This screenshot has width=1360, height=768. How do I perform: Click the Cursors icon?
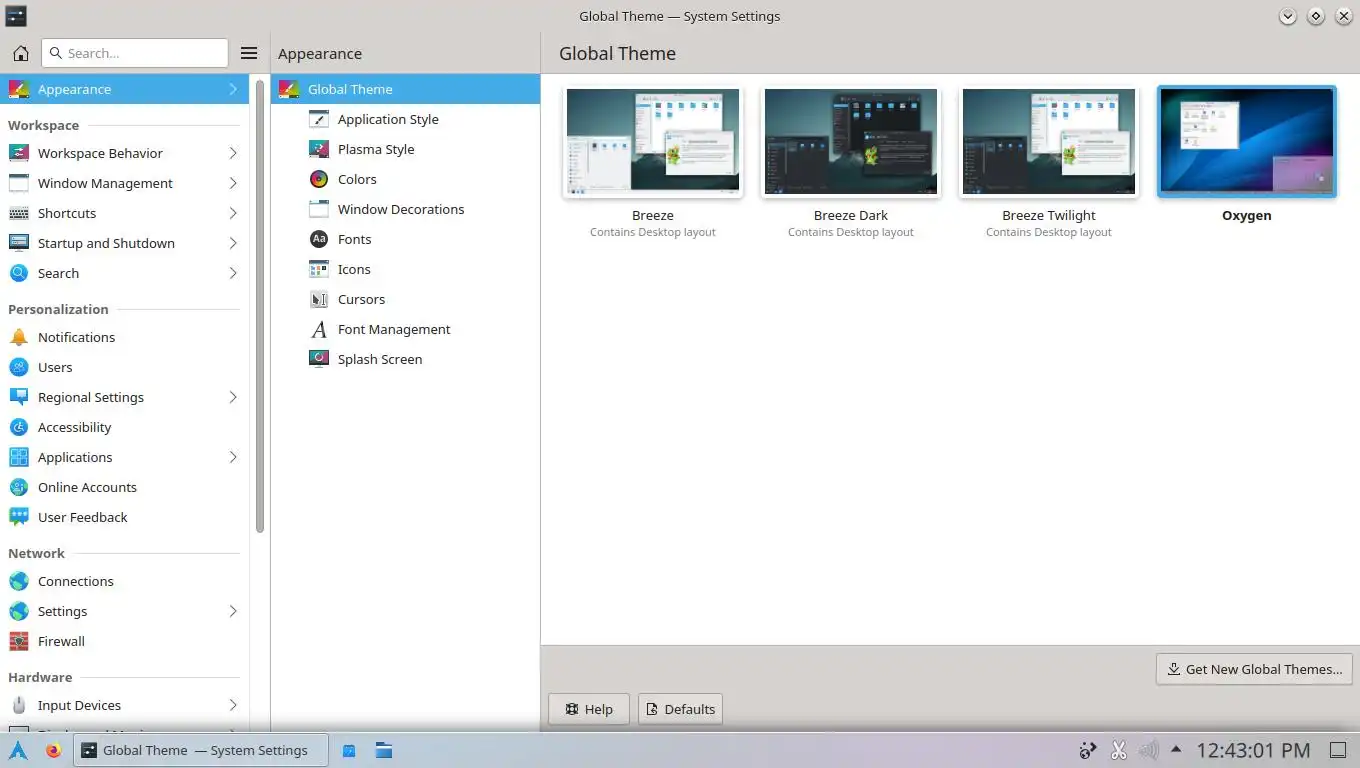(x=319, y=299)
